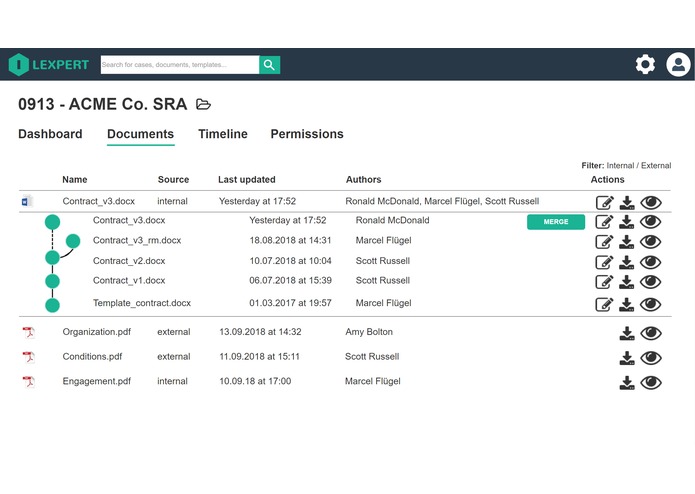View Organization.pdf with eye icon

pos(651,333)
